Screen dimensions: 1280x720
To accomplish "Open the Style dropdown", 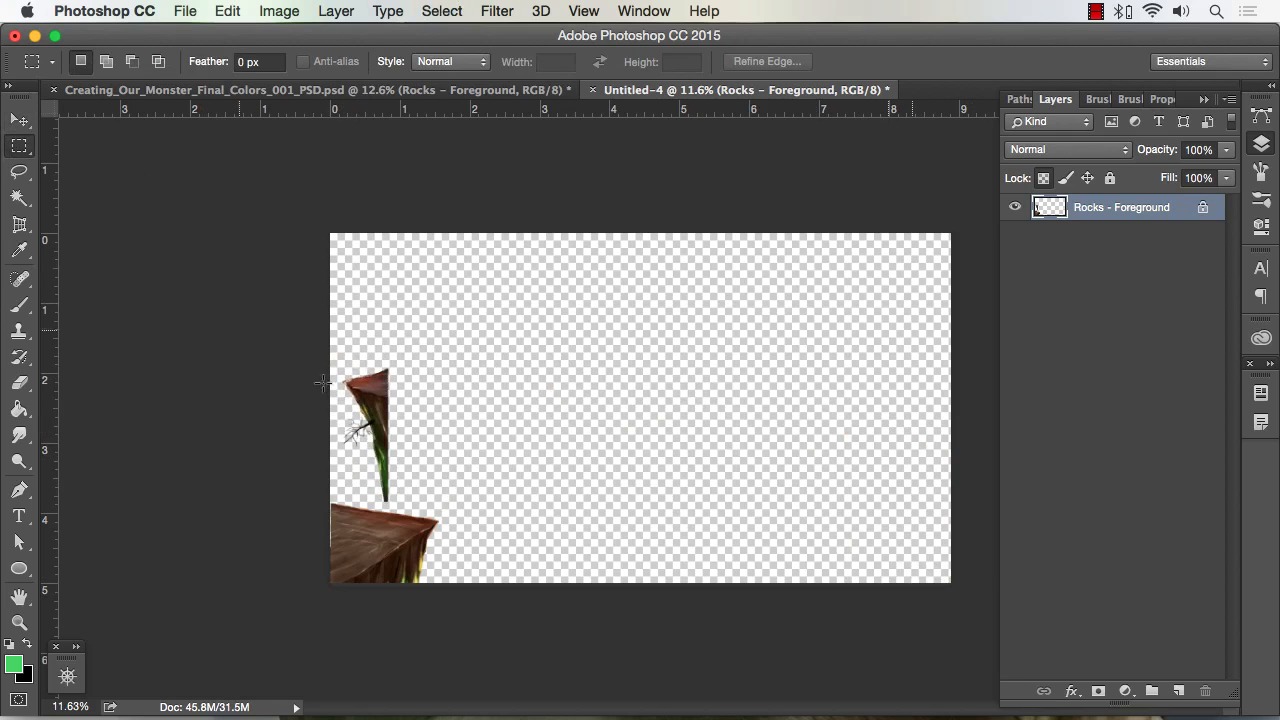I will pos(451,62).
